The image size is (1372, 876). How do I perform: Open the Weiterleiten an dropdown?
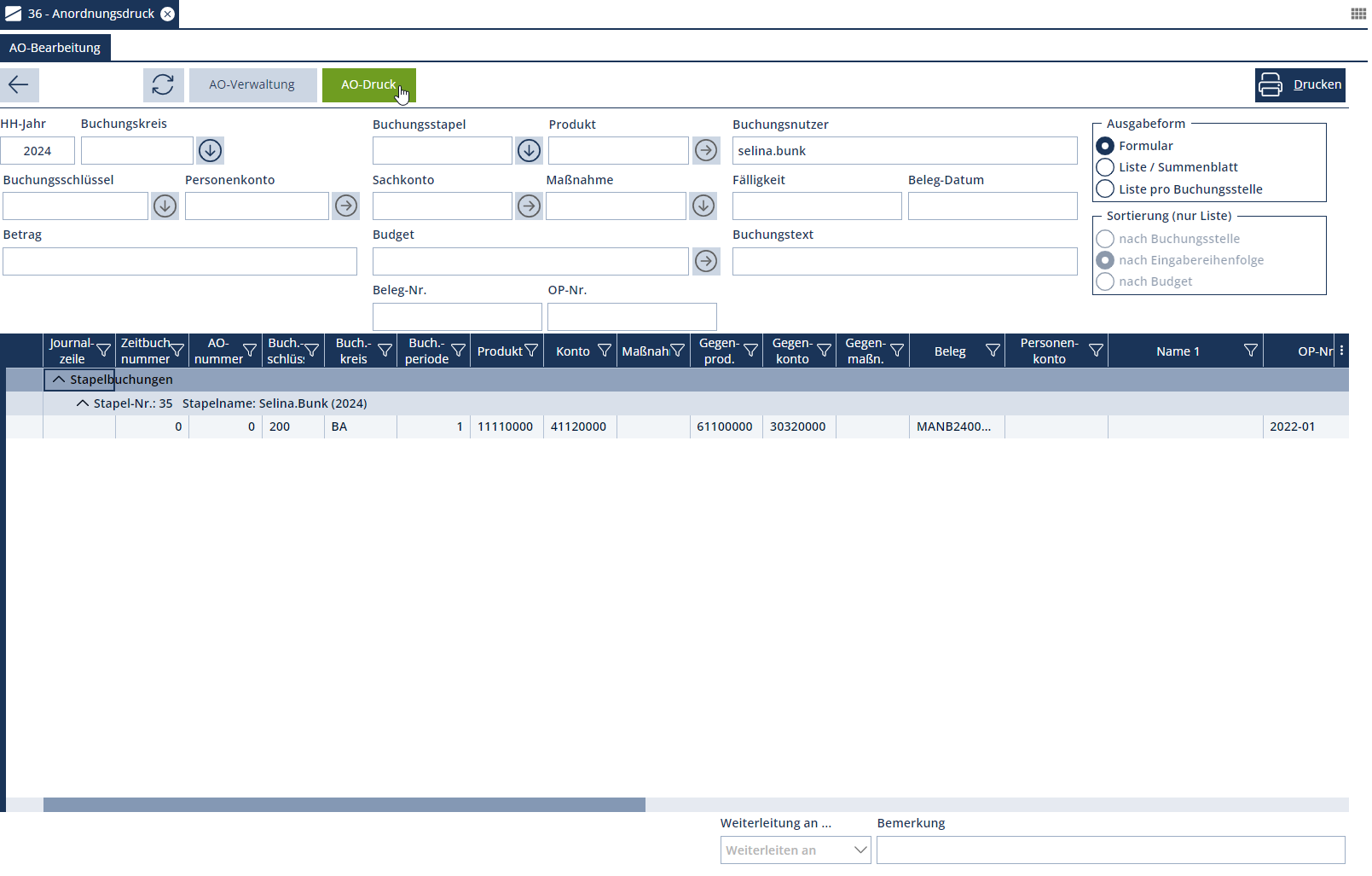[860, 850]
